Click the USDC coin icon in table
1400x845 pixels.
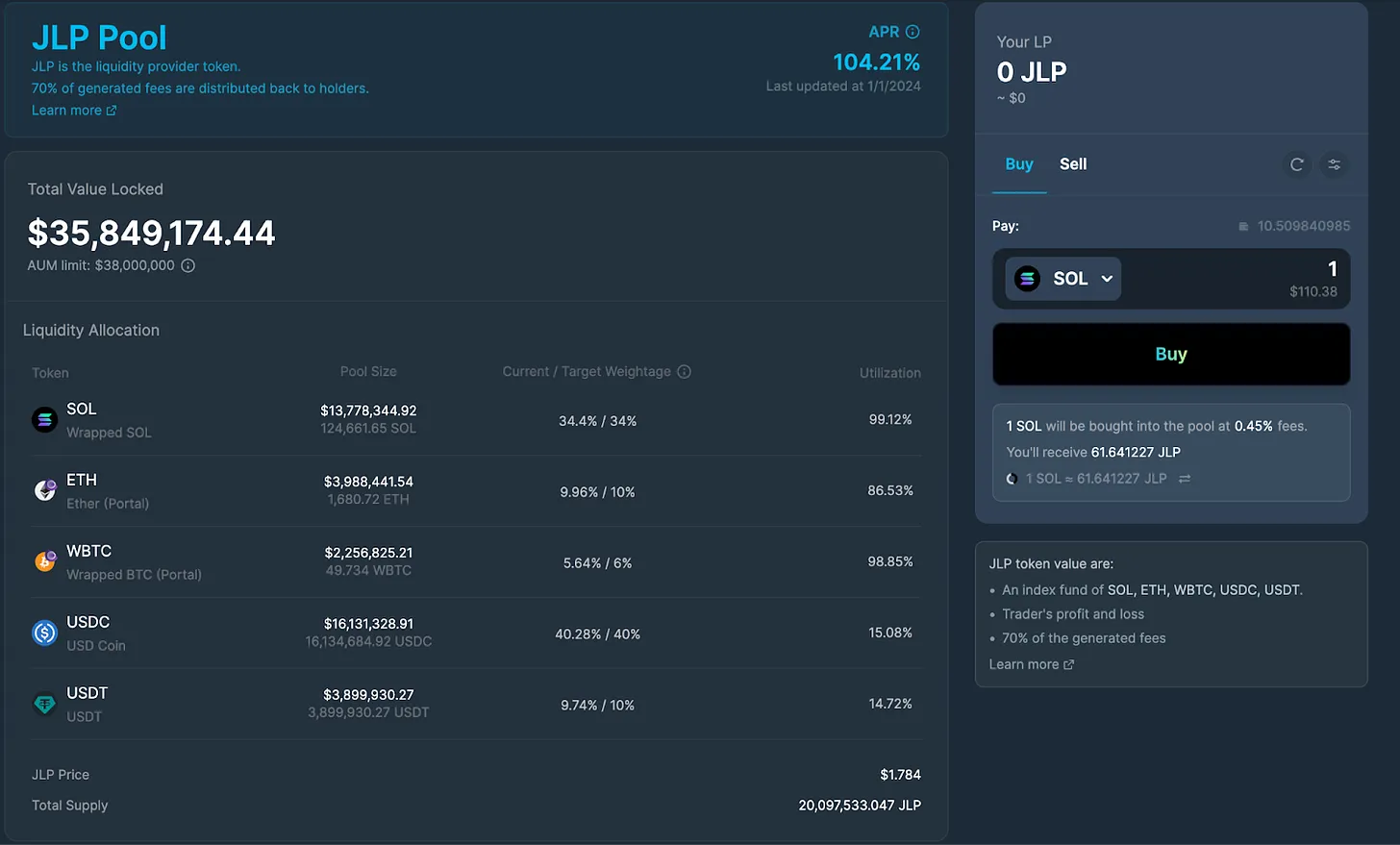pos(45,633)
